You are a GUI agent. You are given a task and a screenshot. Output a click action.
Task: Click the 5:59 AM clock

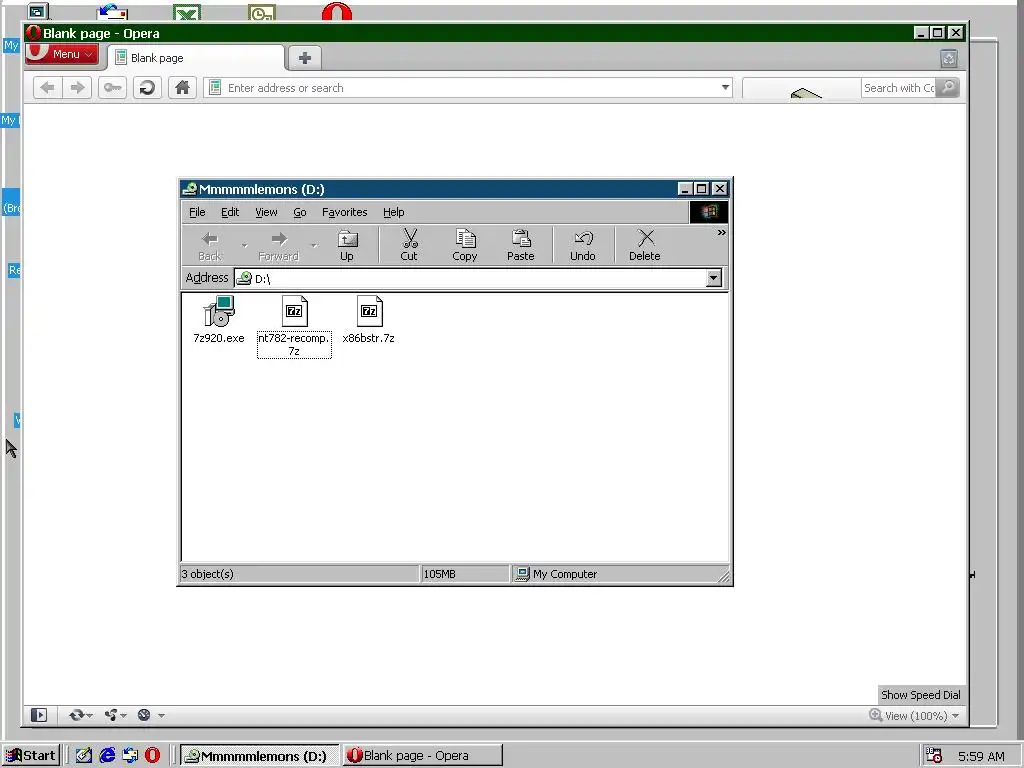pos(981,756)
